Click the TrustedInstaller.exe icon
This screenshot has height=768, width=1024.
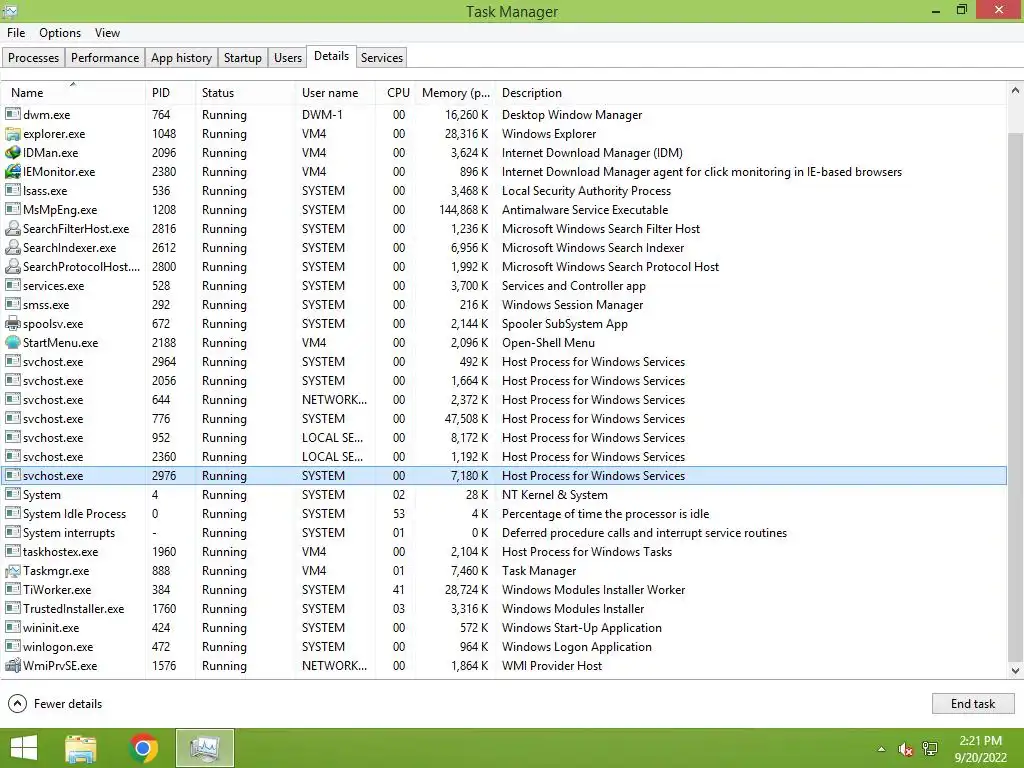point(12,608)
